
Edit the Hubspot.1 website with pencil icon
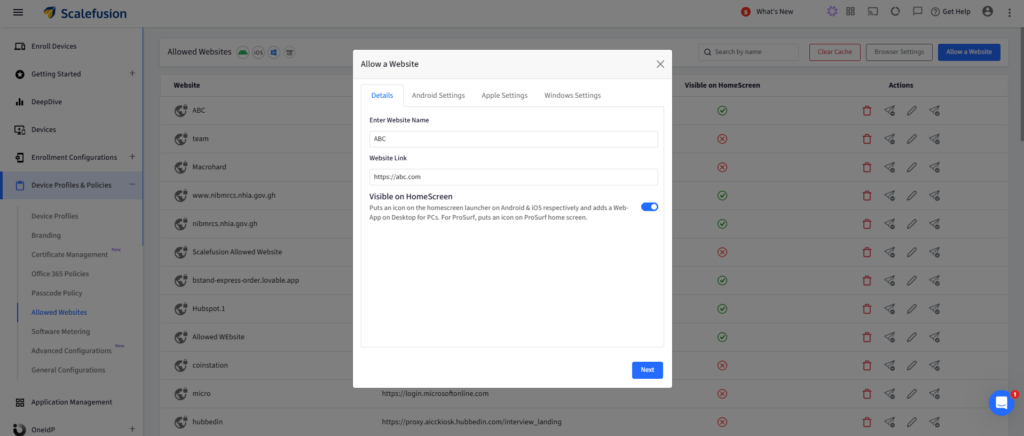(912, 308)
